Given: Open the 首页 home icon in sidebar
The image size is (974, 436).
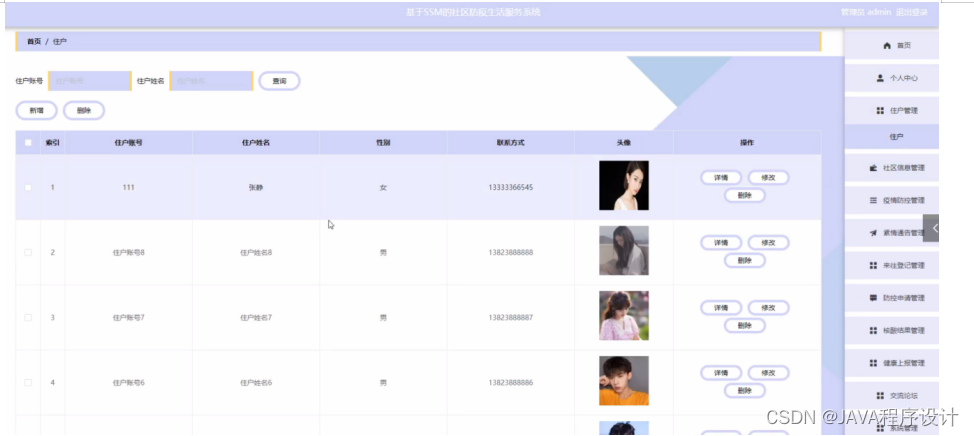Looking at the screenshot, I should point(887,46).
